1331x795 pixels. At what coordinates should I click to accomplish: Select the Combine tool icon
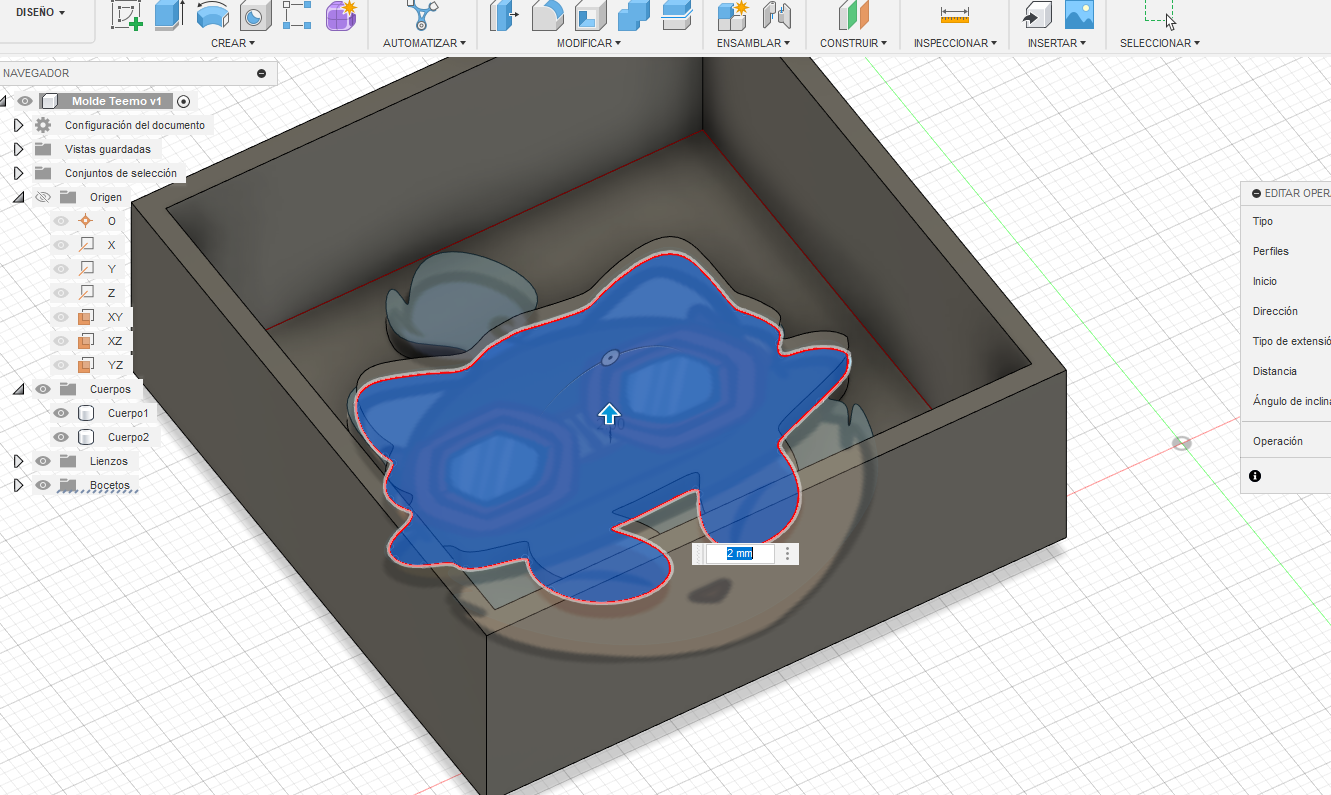coord(633,14)
